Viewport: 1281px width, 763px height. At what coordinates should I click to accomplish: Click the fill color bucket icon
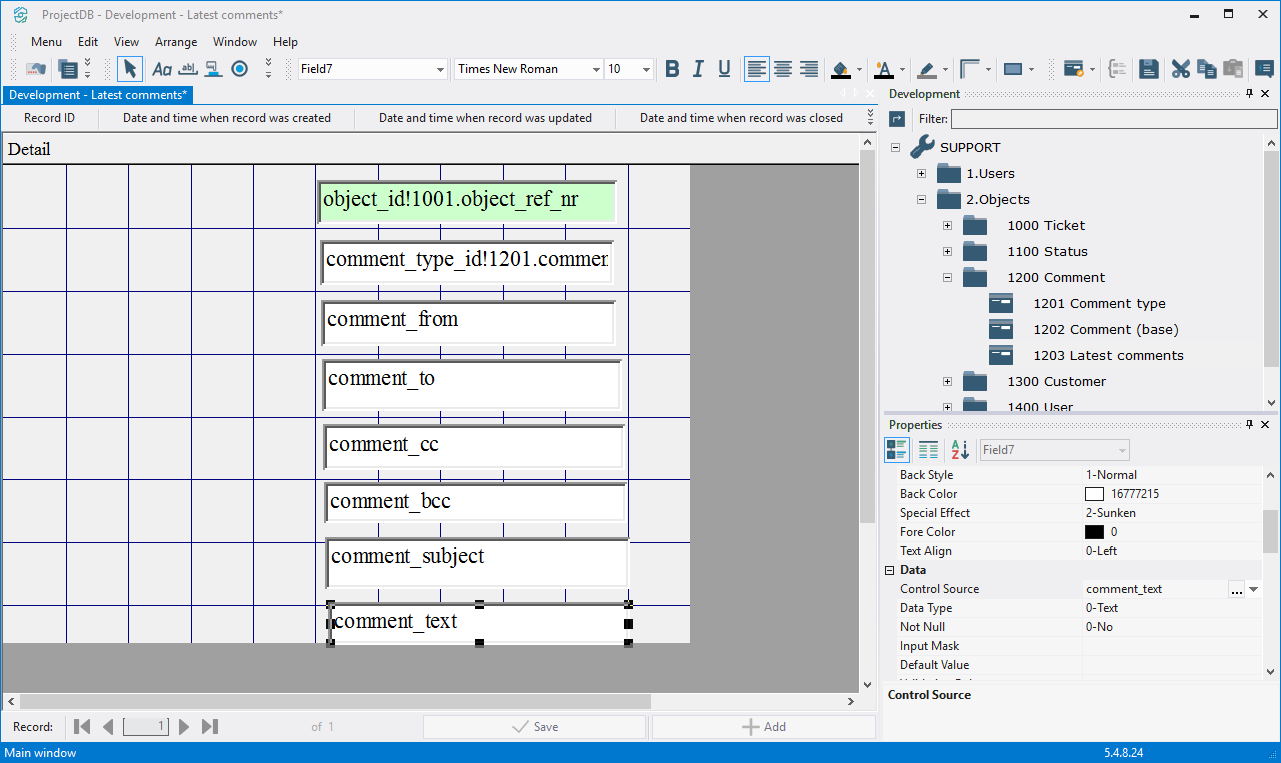(841, 69)
